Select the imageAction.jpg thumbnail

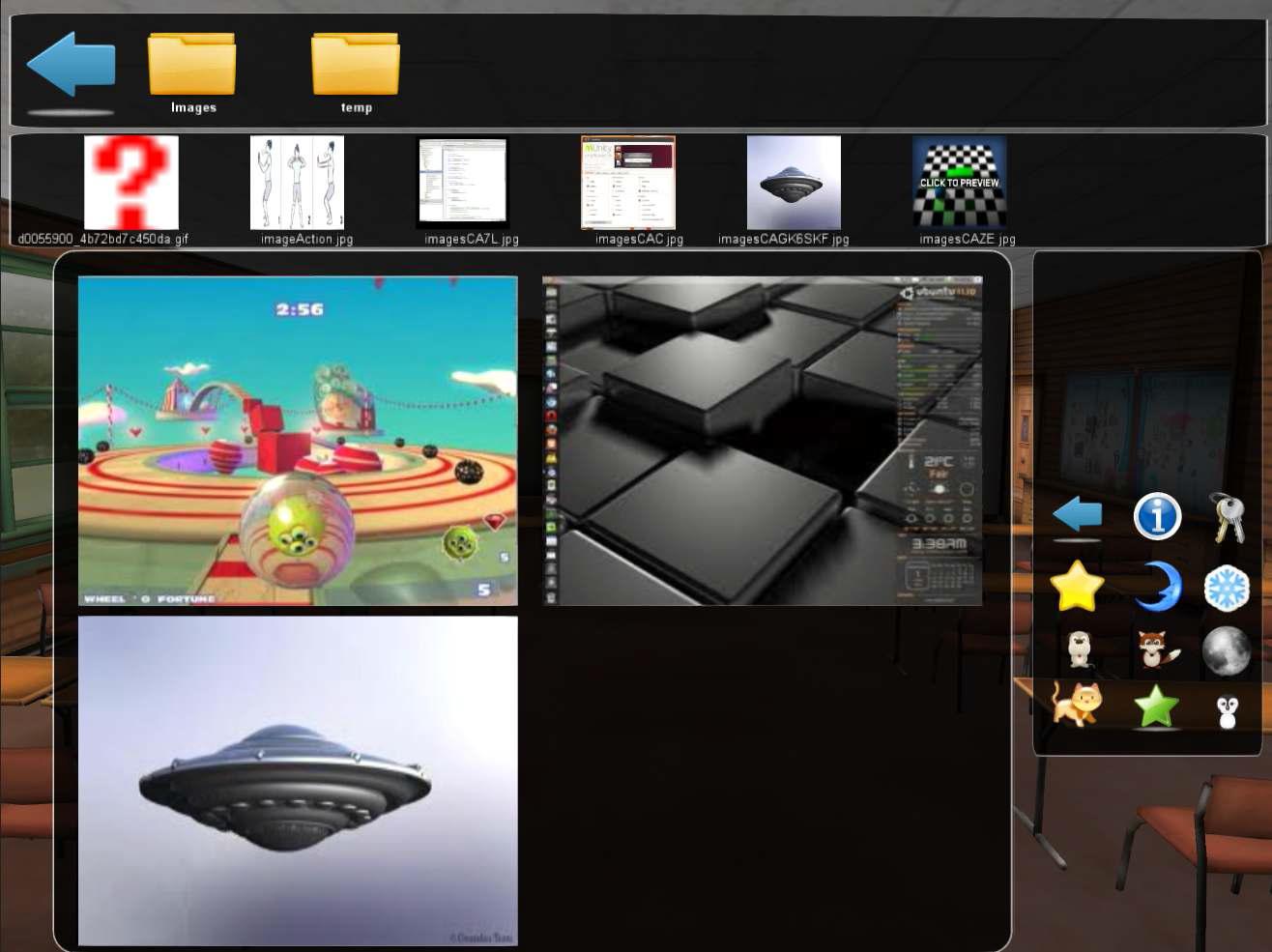pyautogui.click(x=297, y=183)
